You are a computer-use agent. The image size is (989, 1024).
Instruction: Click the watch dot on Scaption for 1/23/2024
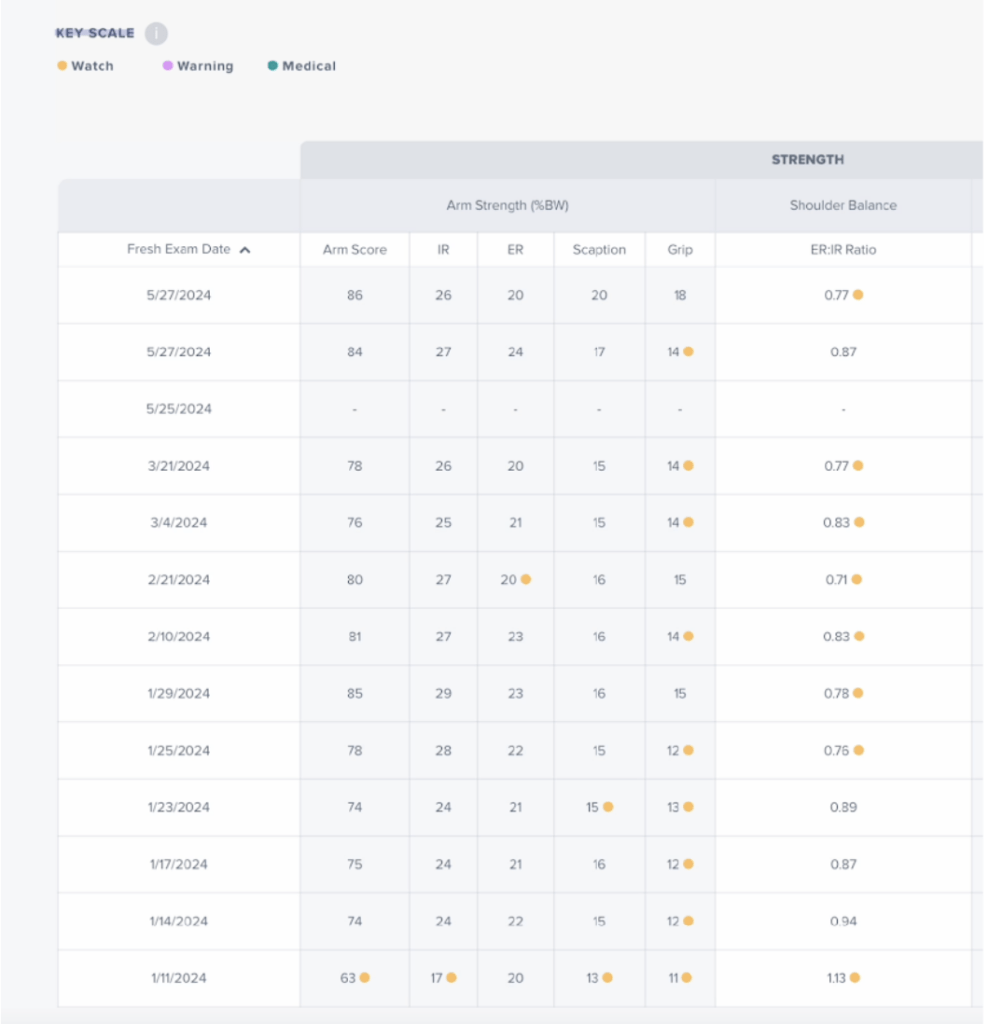coord(608,807)
